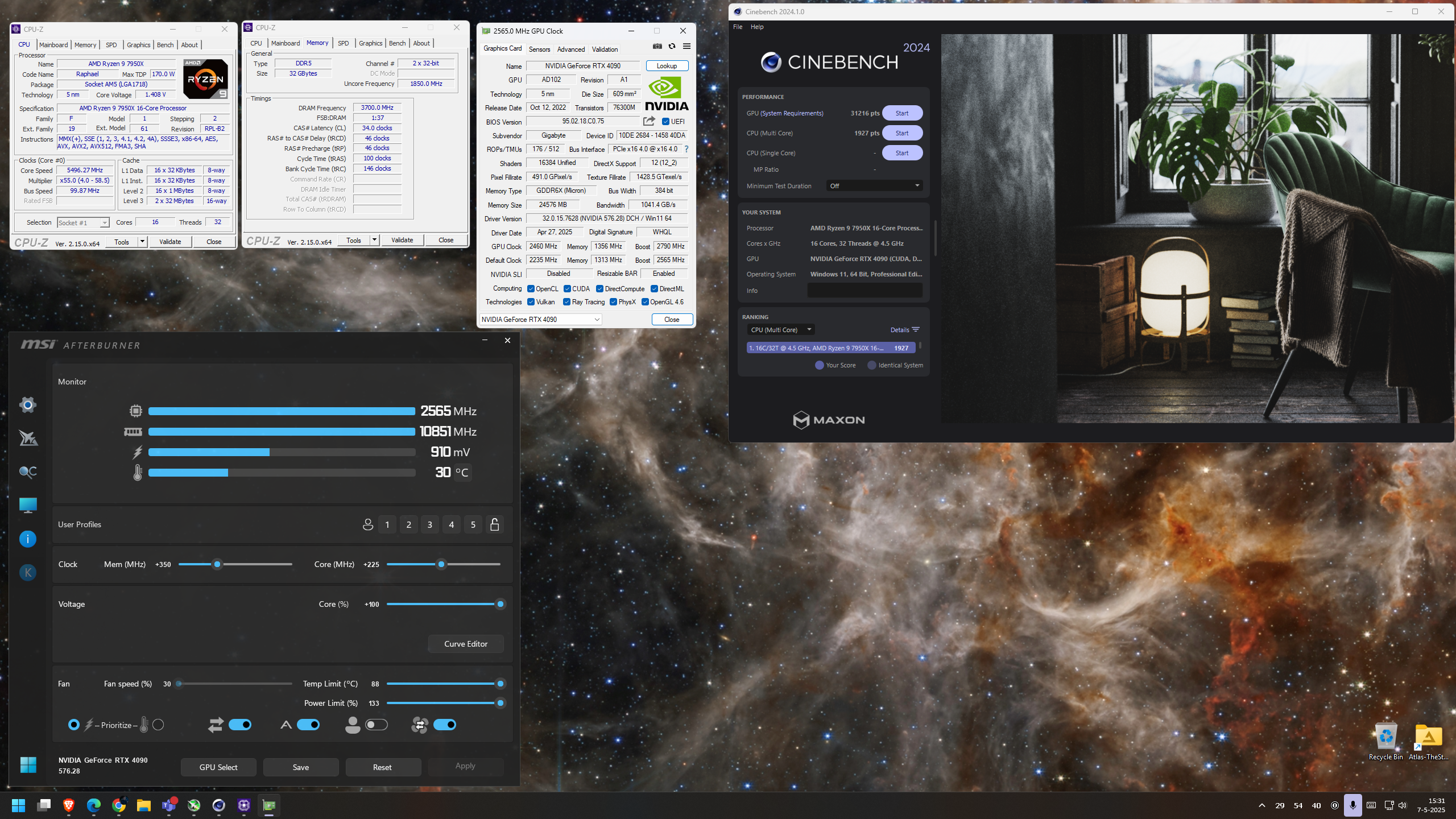Click microphone icon in system tray
The width and height of the screenshot is (1456, 819).
(1353, 805)
